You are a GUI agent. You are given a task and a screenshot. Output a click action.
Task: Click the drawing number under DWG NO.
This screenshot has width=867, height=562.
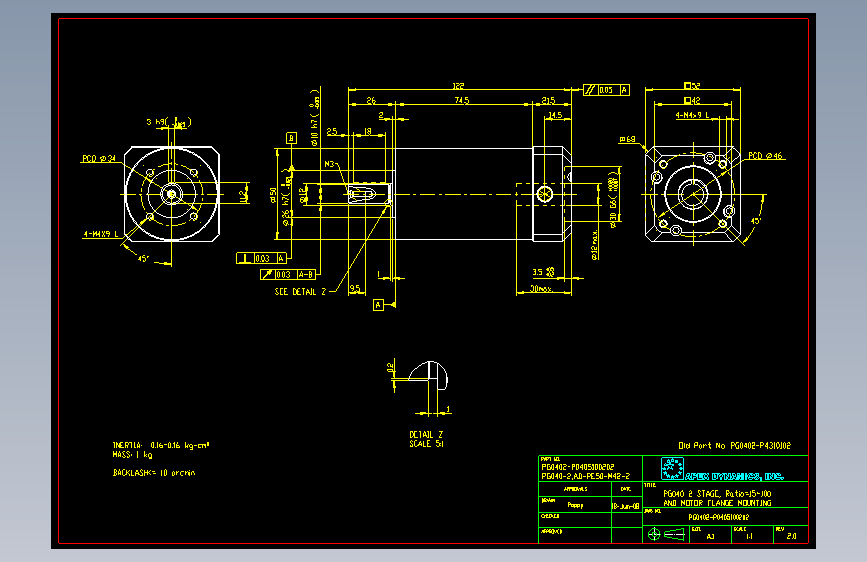[x=718, y=517]
